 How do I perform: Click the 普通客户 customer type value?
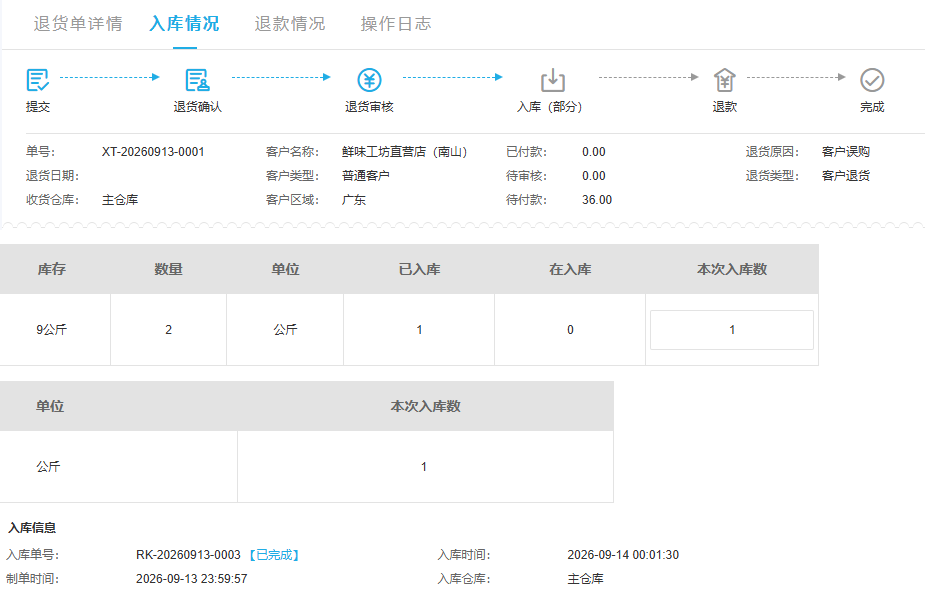click(x=365, y=176)
